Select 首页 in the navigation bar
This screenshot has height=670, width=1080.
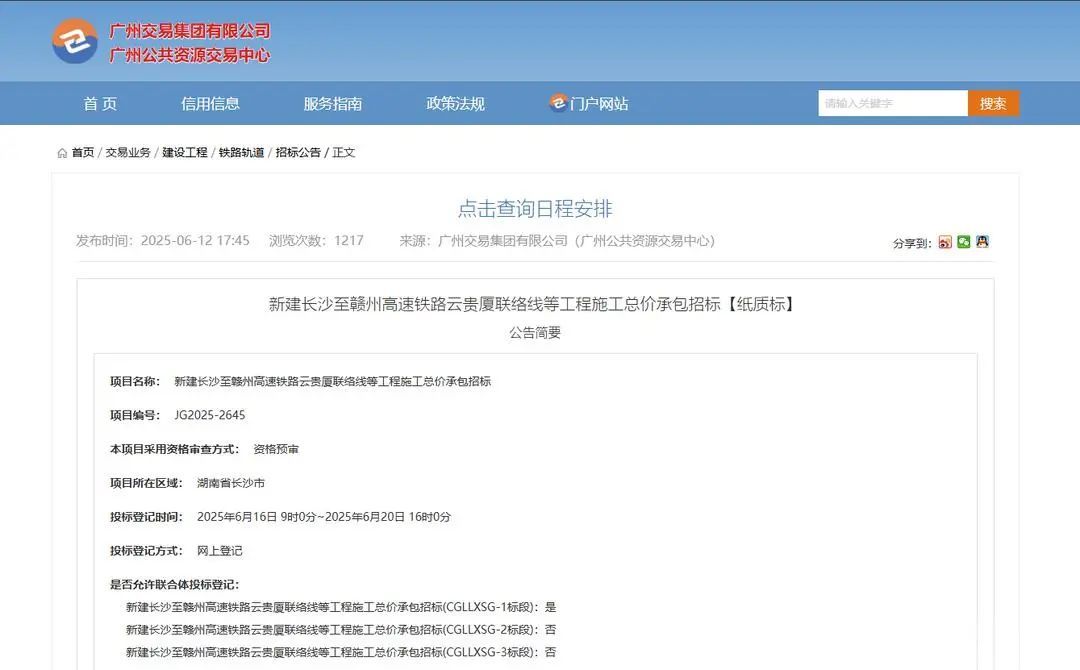tap(99, 103)
